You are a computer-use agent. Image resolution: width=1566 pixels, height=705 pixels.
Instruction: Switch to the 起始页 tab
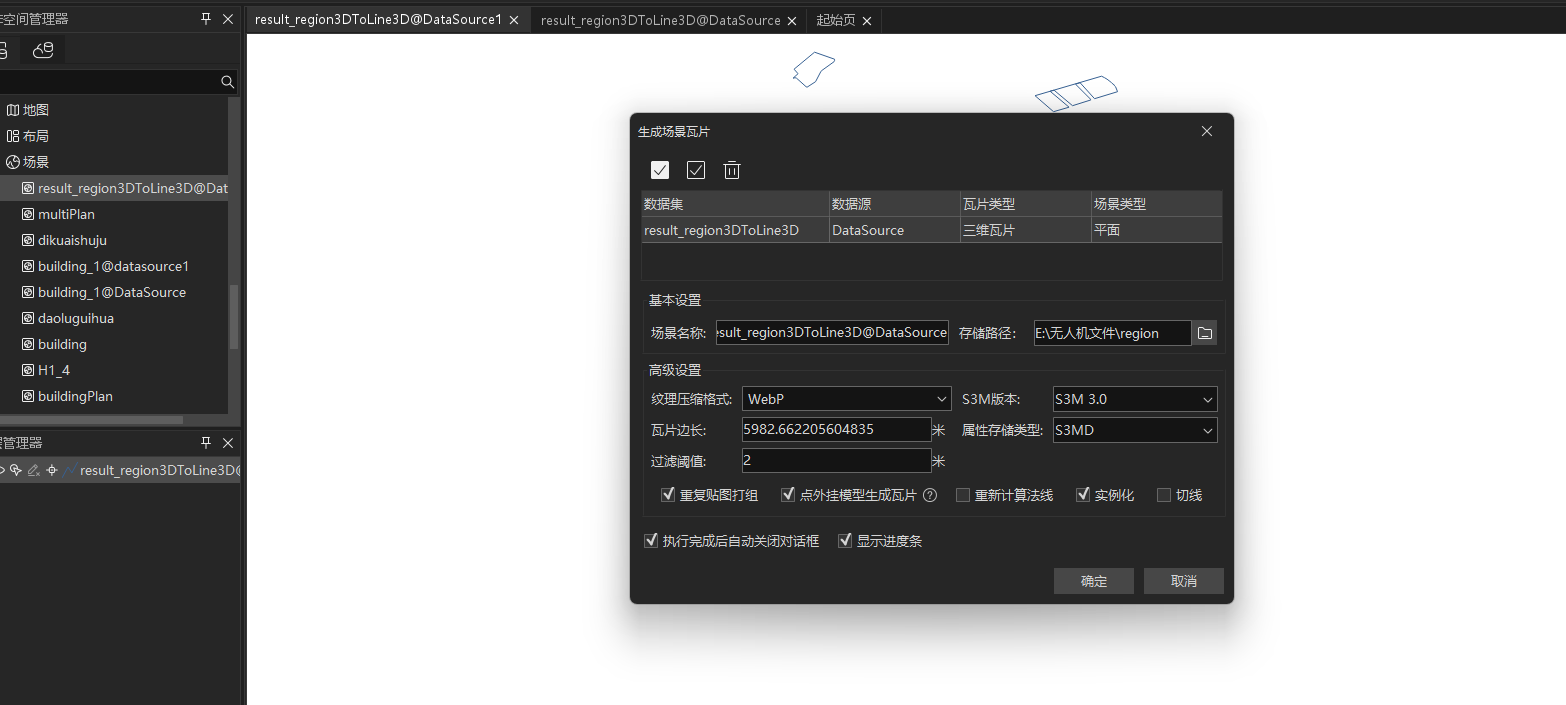point(836,20)
